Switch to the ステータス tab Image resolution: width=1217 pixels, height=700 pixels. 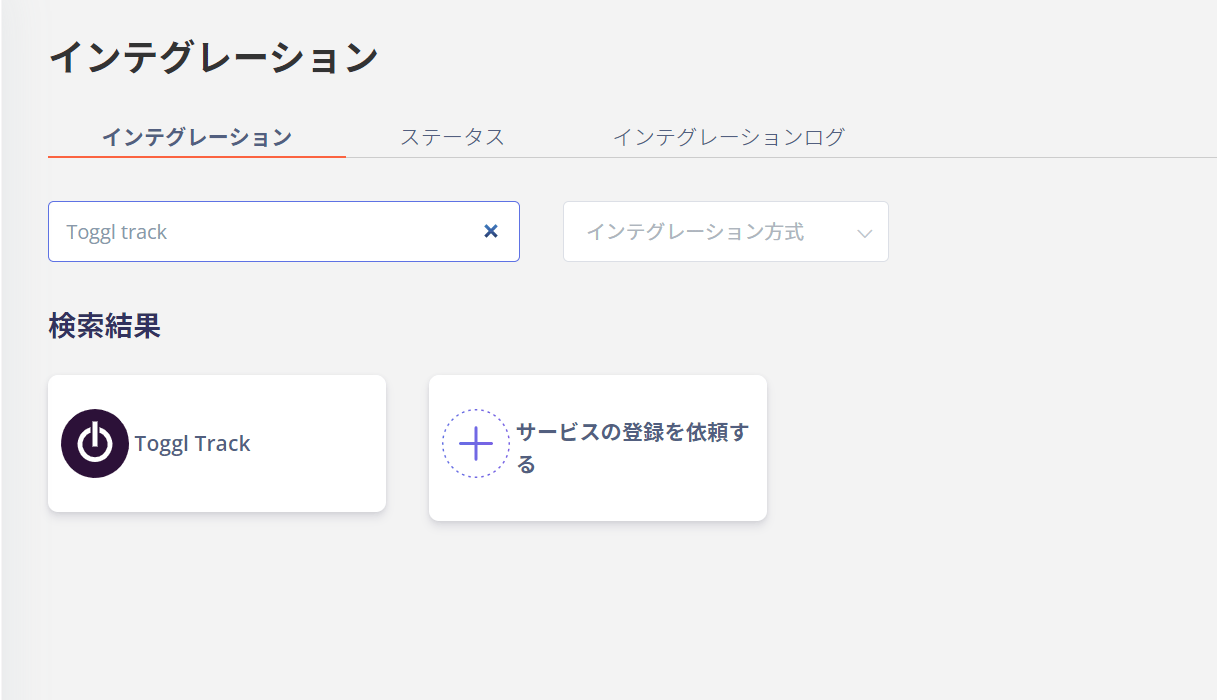tap(452, 137)
